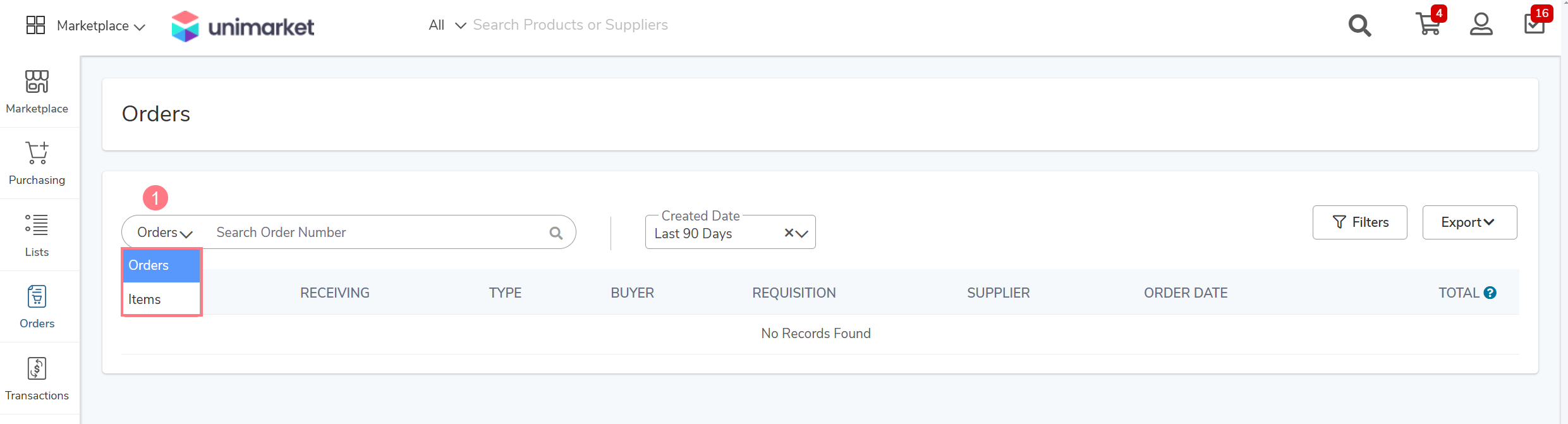This screenshot has width=1568, height=424.
Task: Expand the Marketplace dropdown at top left
Action: pyautogui.click(x=85, y=25)
